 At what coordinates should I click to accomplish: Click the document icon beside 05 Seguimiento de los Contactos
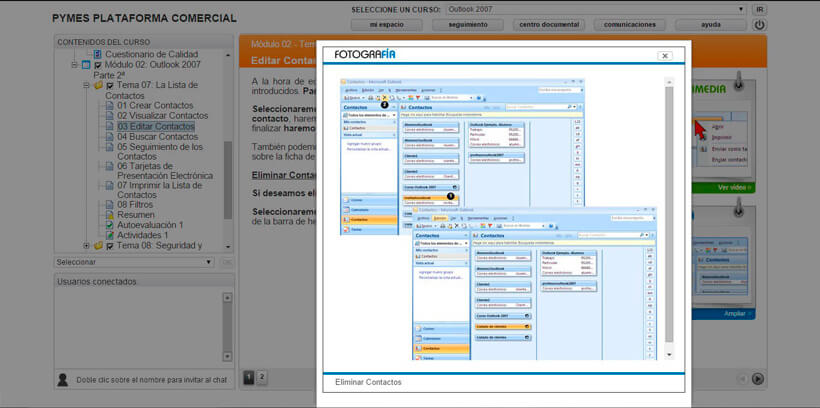(x=109, y=148)
